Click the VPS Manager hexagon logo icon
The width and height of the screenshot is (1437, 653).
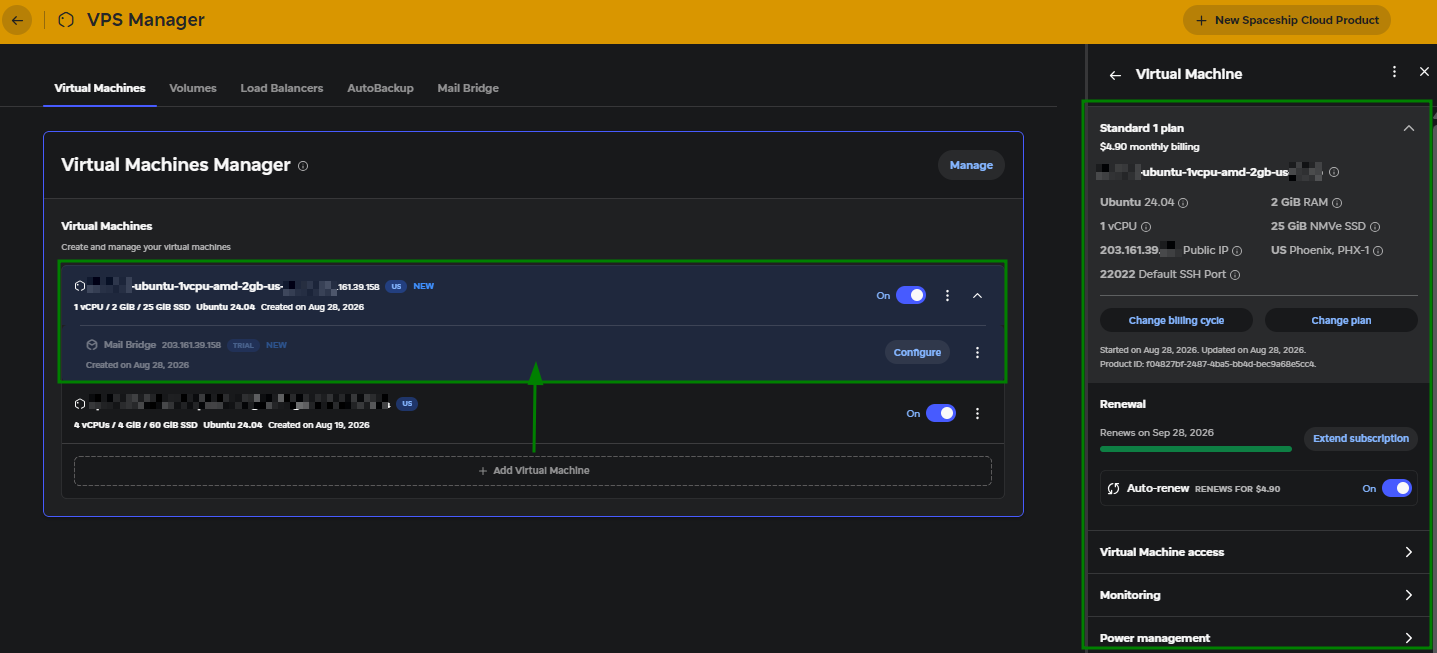click(x=66, y=20)
